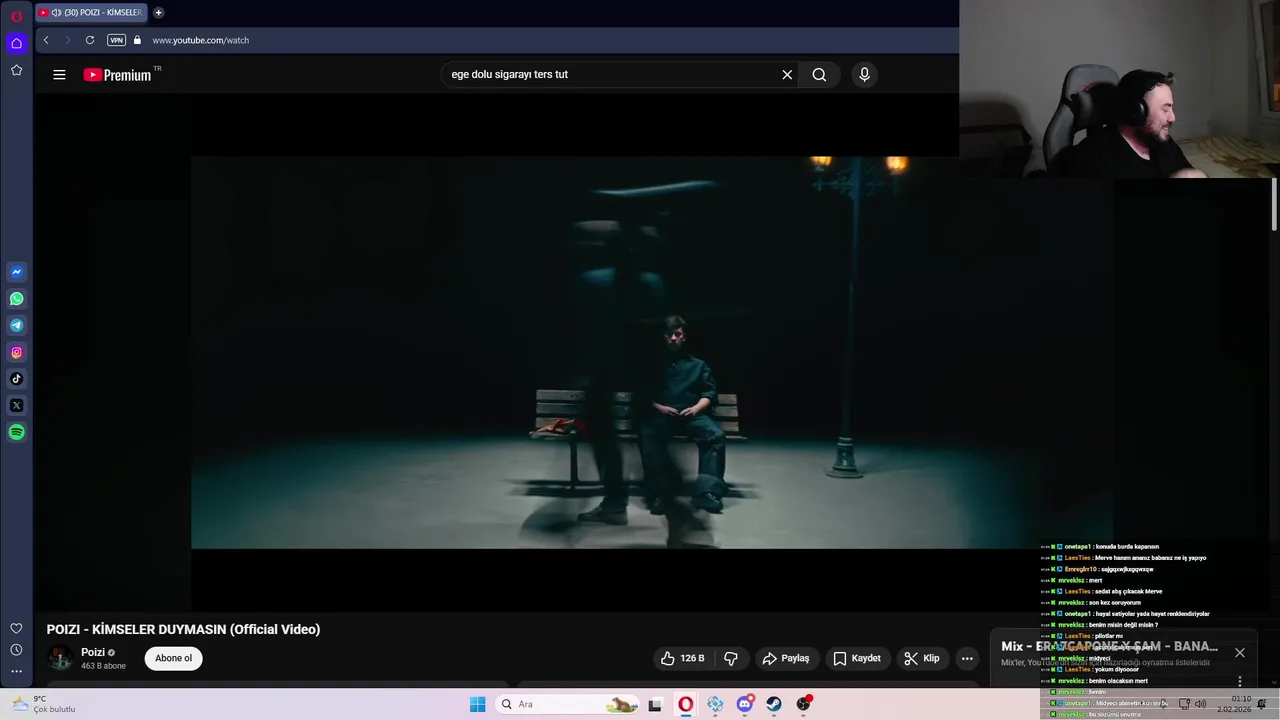Open Messenger in the Opera sidebar
This screenshot has width=1280, height=720.
[16, 272]
